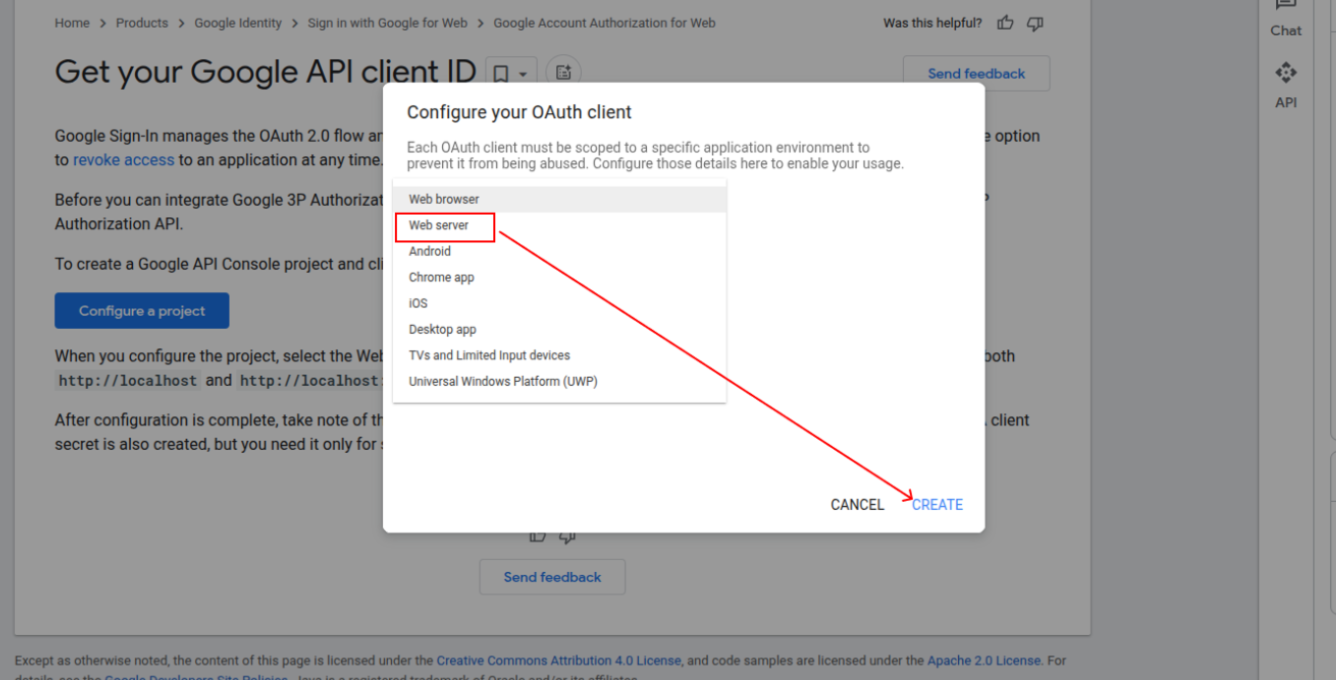Image resolution: width=1336 pixels, height=680 pixels.
Task: Open the API panel from the side rail
Action: 1286,85
